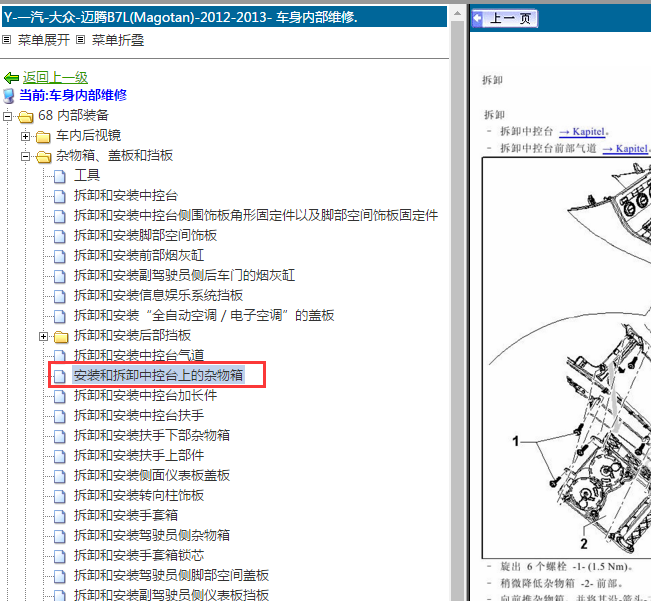Image resolution: width=651 pixels, height=601 pixels.
Task: Click the 68 内部装备 folder icon
Action: 26,117
